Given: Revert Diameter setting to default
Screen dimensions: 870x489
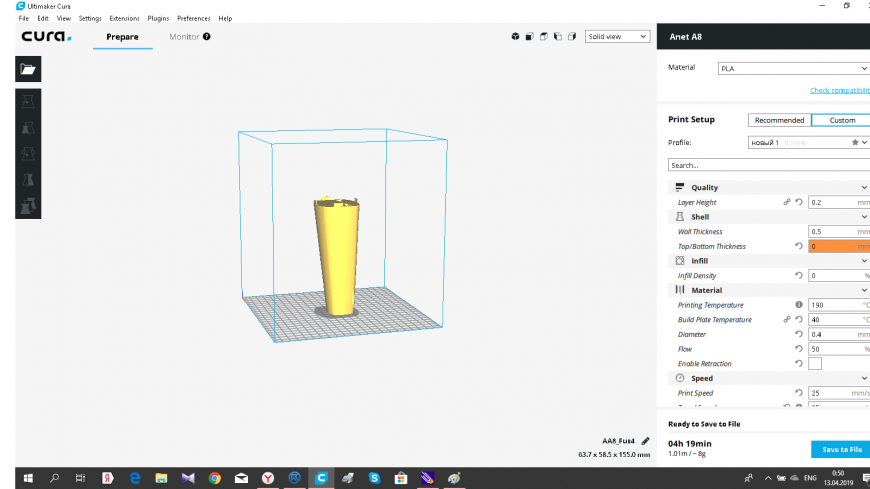Looking at the screenshot, I should point(799,334).
